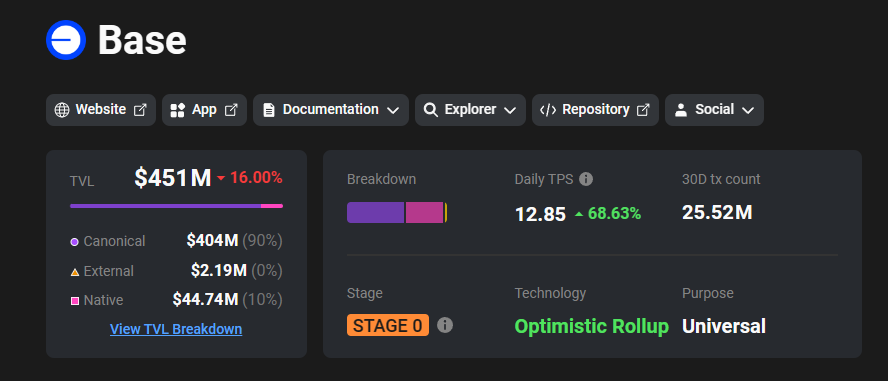This screenshot has width=888, height=381.
Task: Click the purple segment of Breakdown bar
Action: pos(375,212)
